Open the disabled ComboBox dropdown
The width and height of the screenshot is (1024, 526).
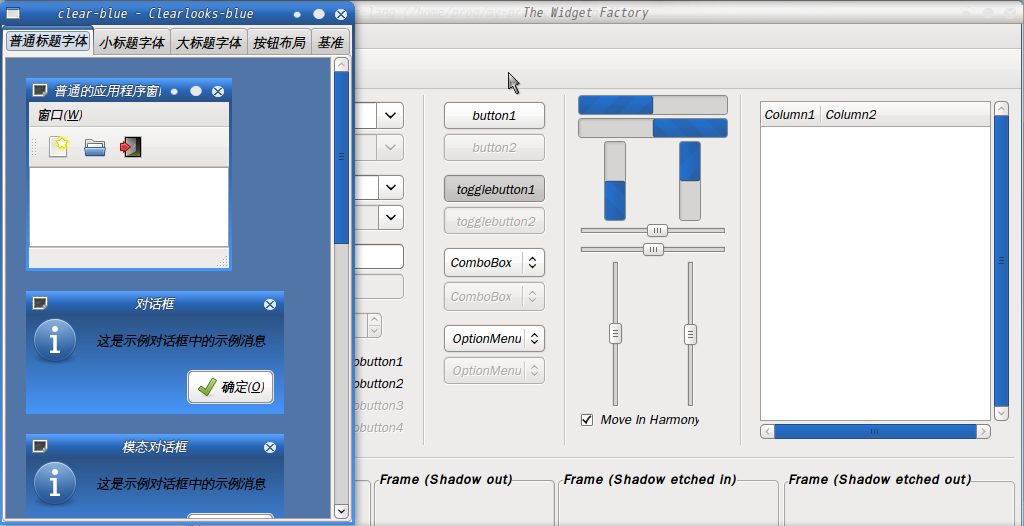tap(494, 297)
